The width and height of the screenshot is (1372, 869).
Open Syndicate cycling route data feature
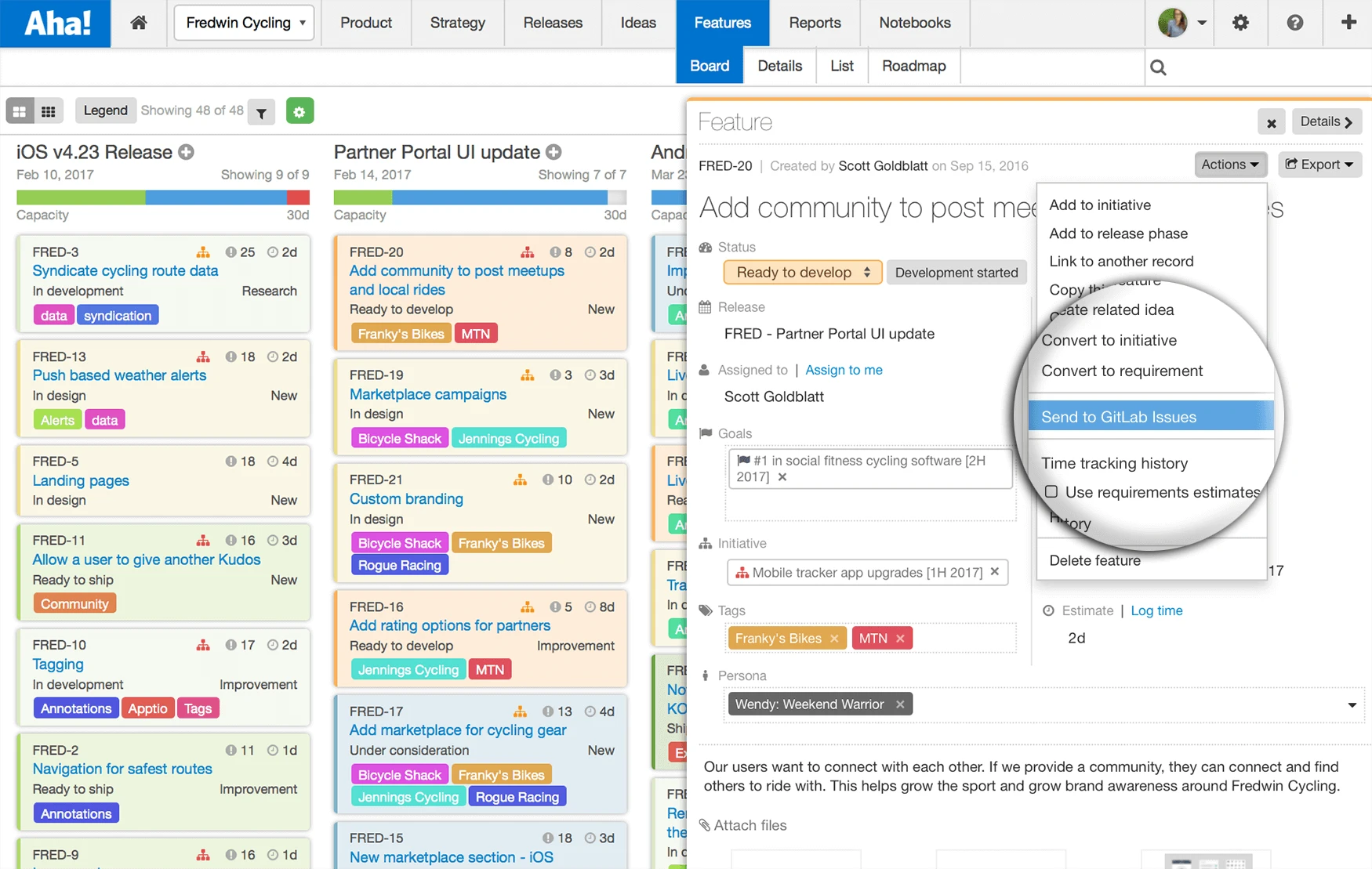[x=125, y=271]
